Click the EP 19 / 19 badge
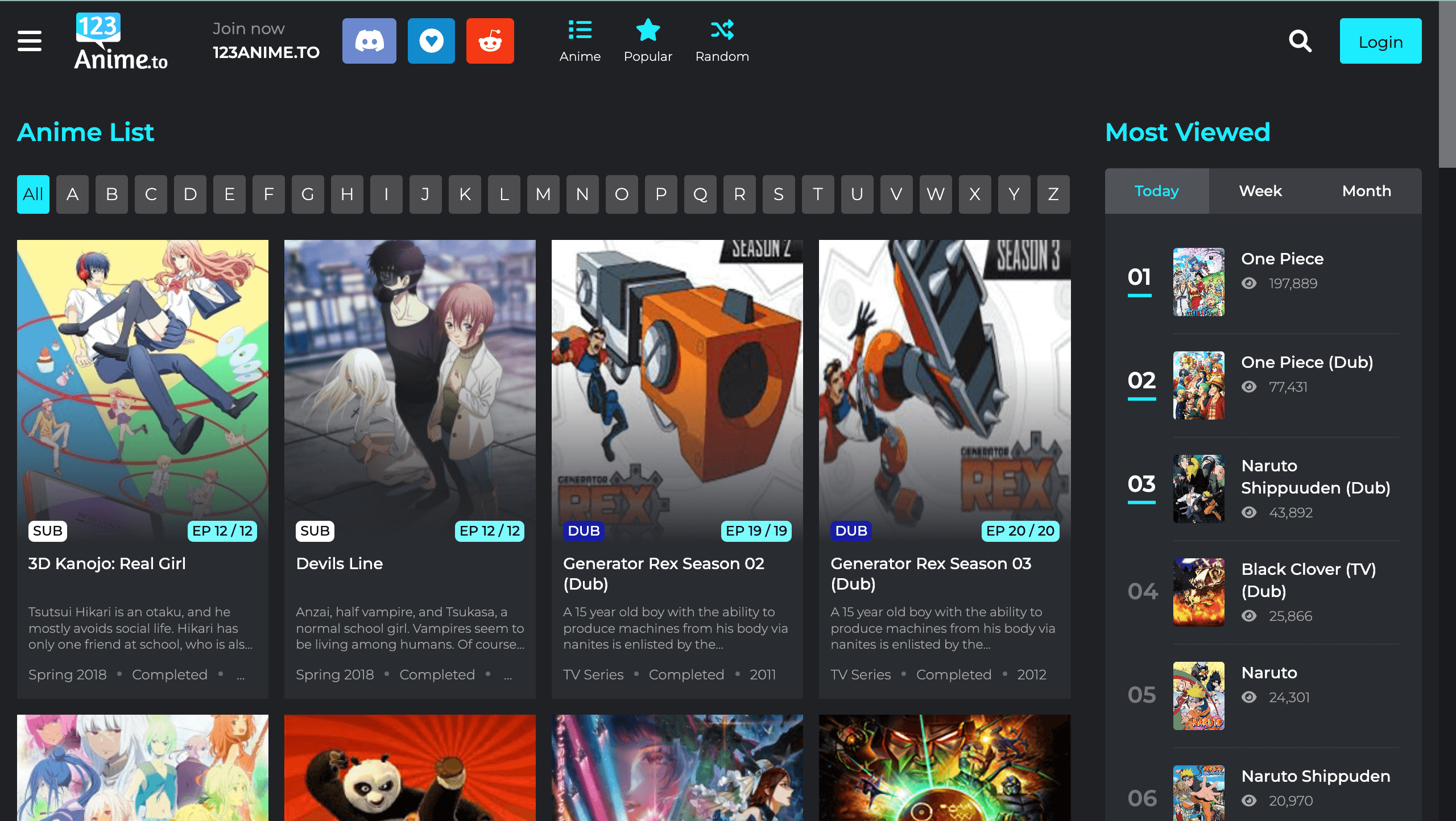The width and height of the screenshot is (1456, 821). tap(756, 531)
